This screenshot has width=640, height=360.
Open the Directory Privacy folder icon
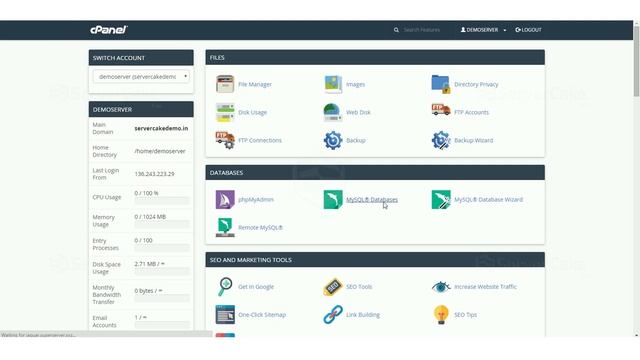(x=441, y=84)
